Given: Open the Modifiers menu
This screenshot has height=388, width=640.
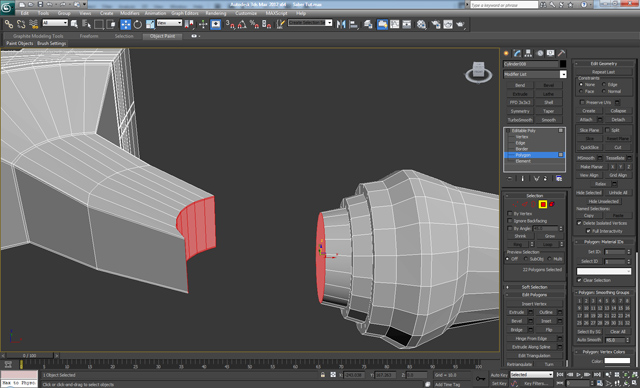Looking at the screenshot, I should (x=130, y=13).
